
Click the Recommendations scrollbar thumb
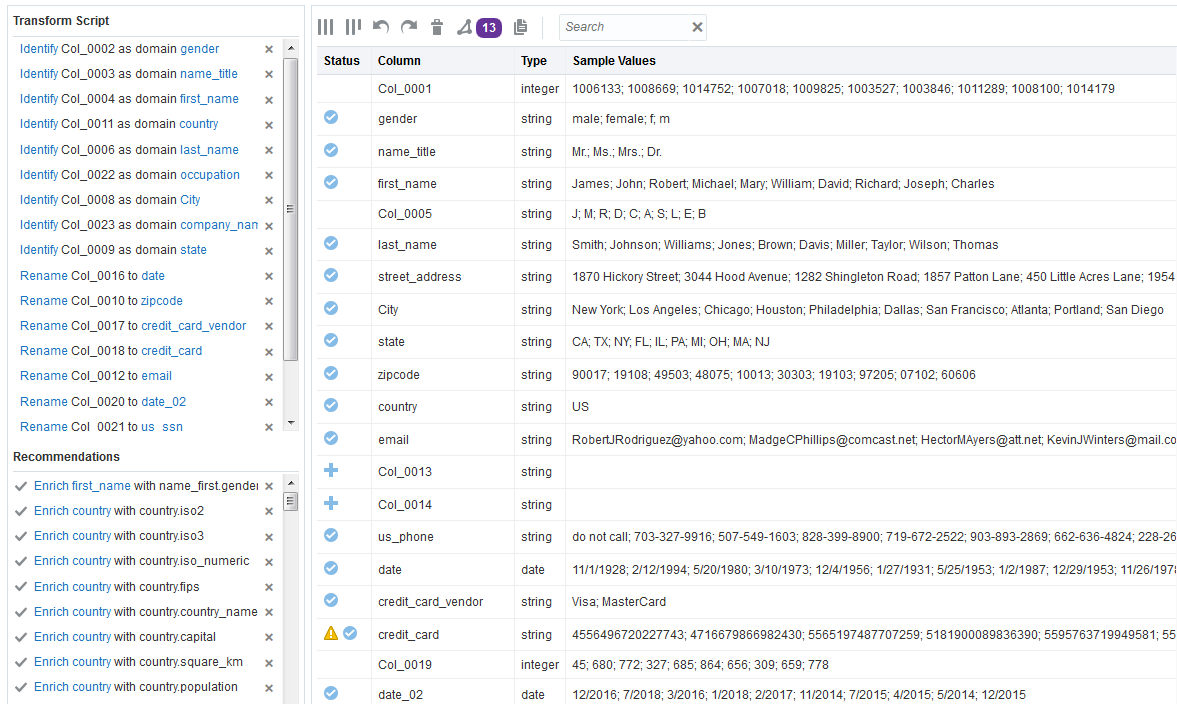click(x=290, y=501)
